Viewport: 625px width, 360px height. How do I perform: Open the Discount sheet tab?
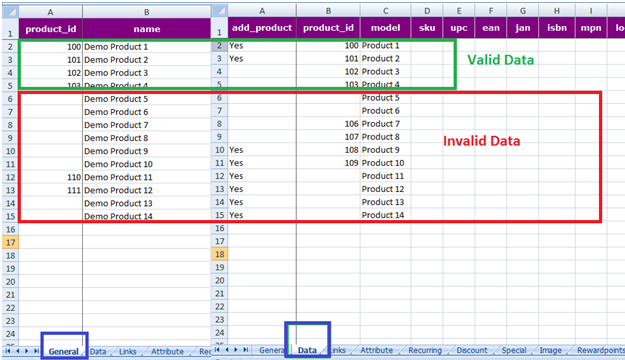tap(472, 350)
